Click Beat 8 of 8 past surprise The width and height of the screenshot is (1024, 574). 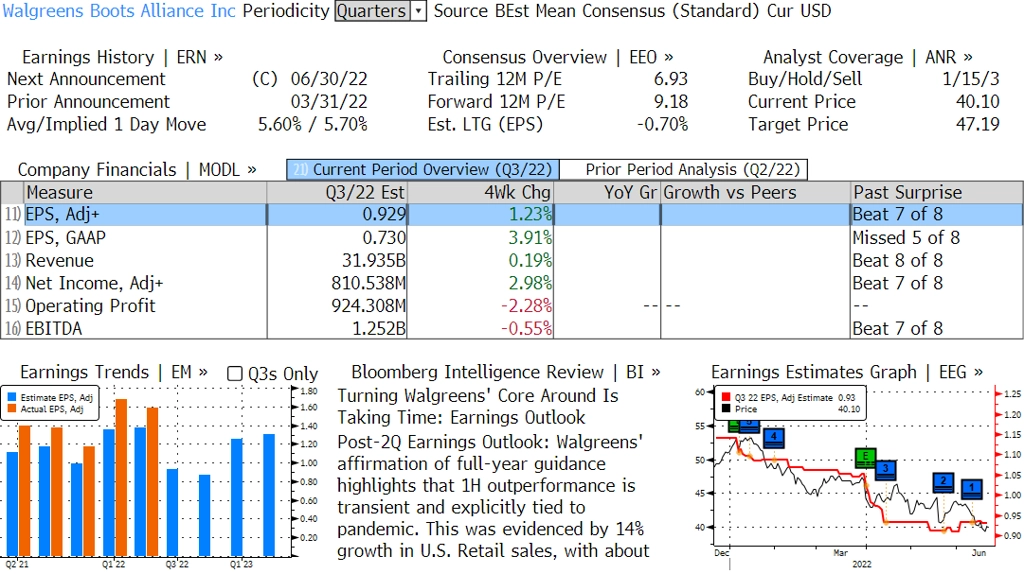(x=898, y=261)
